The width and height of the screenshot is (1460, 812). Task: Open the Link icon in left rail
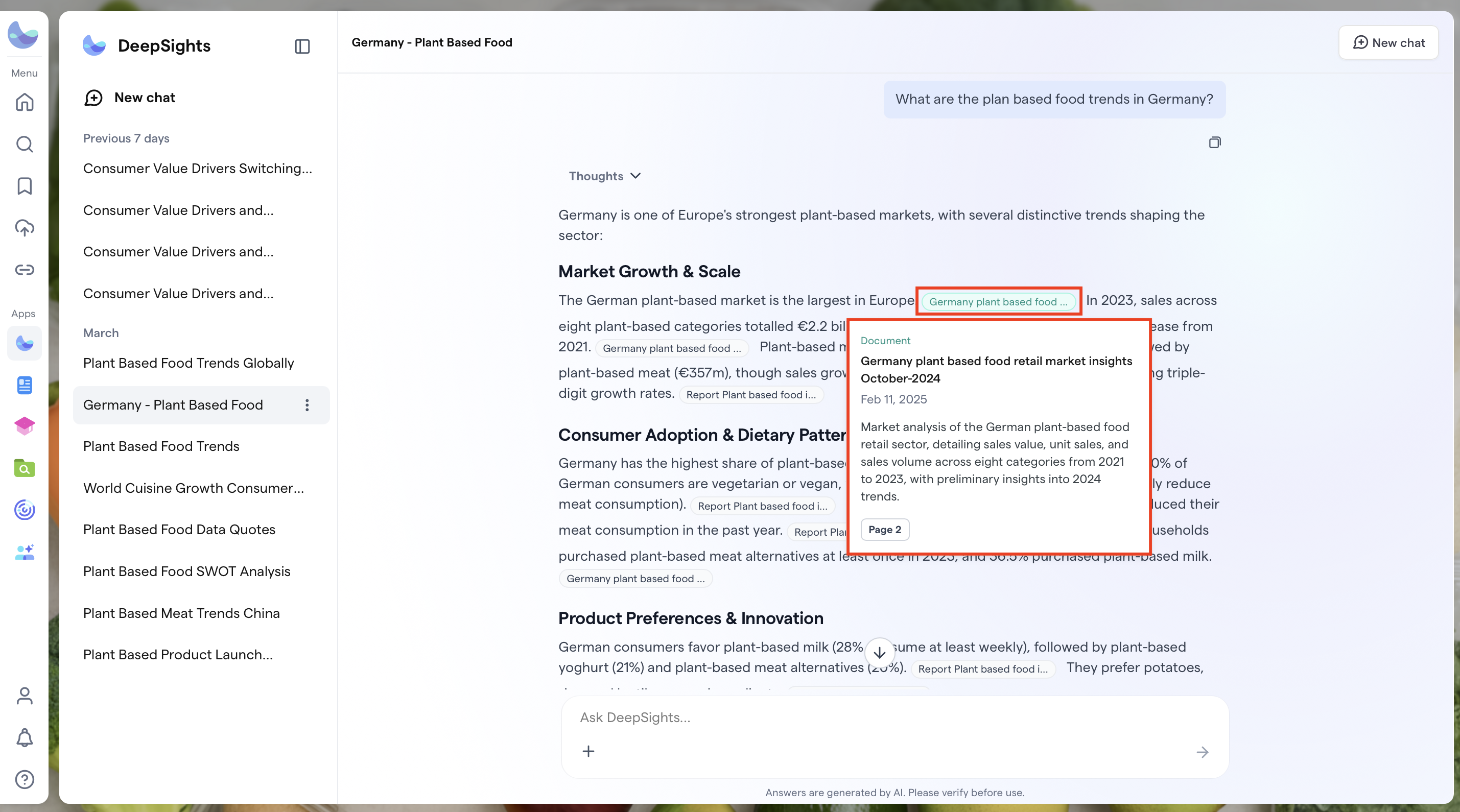pyautogui.click(x=25, y=270)
